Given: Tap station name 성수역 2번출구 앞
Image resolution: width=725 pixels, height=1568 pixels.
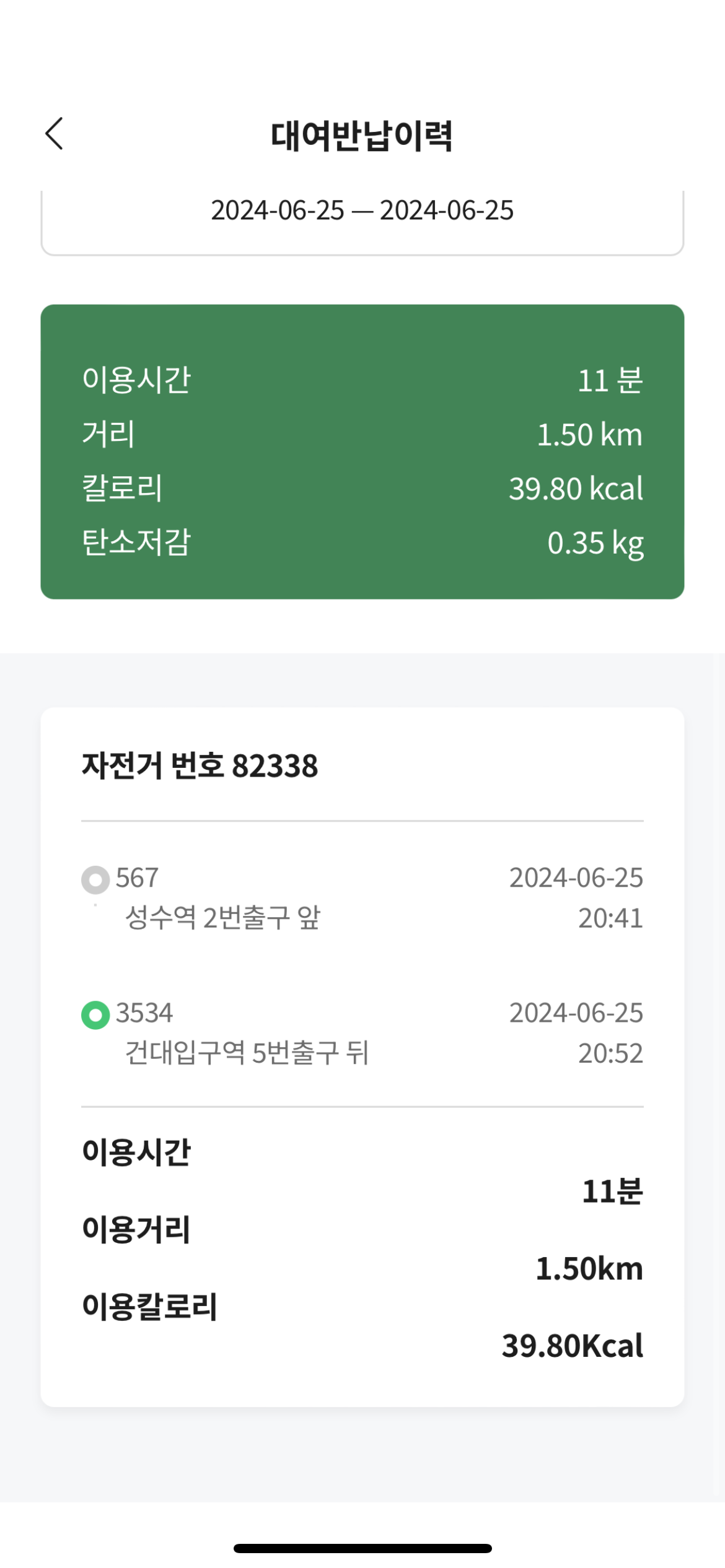Looking at the screenshot, I should point(222,918).
